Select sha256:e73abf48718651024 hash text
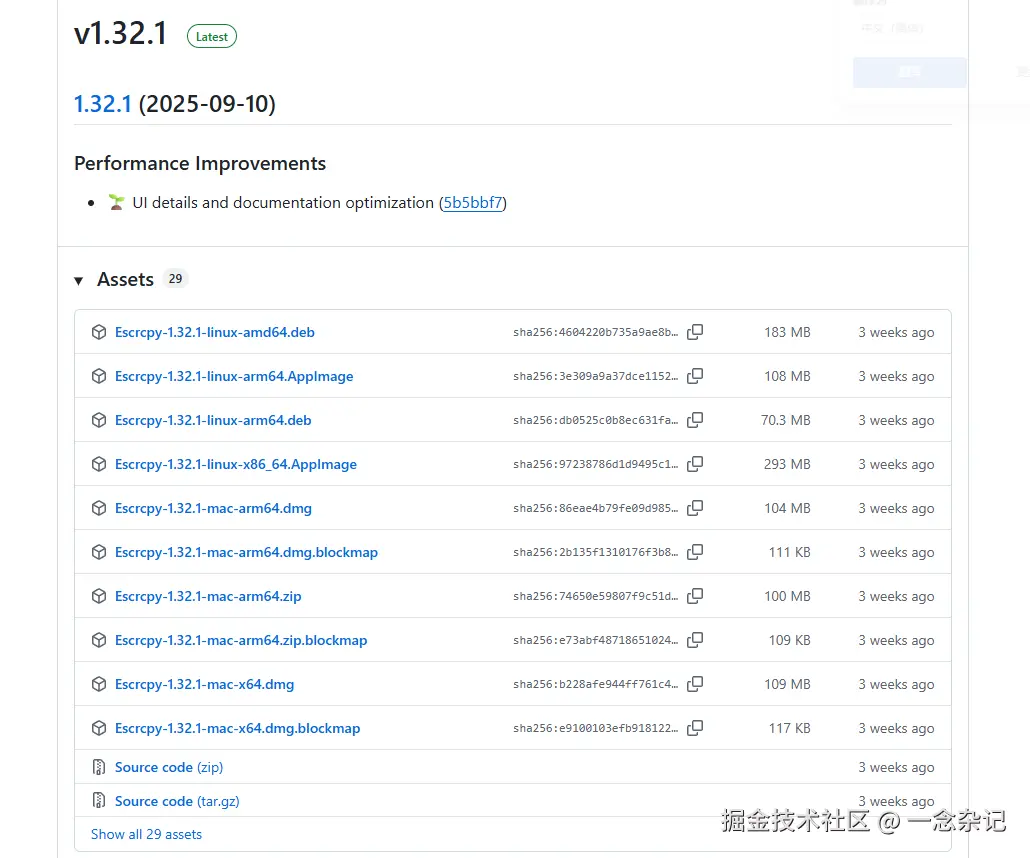Viewport: 1030px width, 858px height. (x=595, y=641)
